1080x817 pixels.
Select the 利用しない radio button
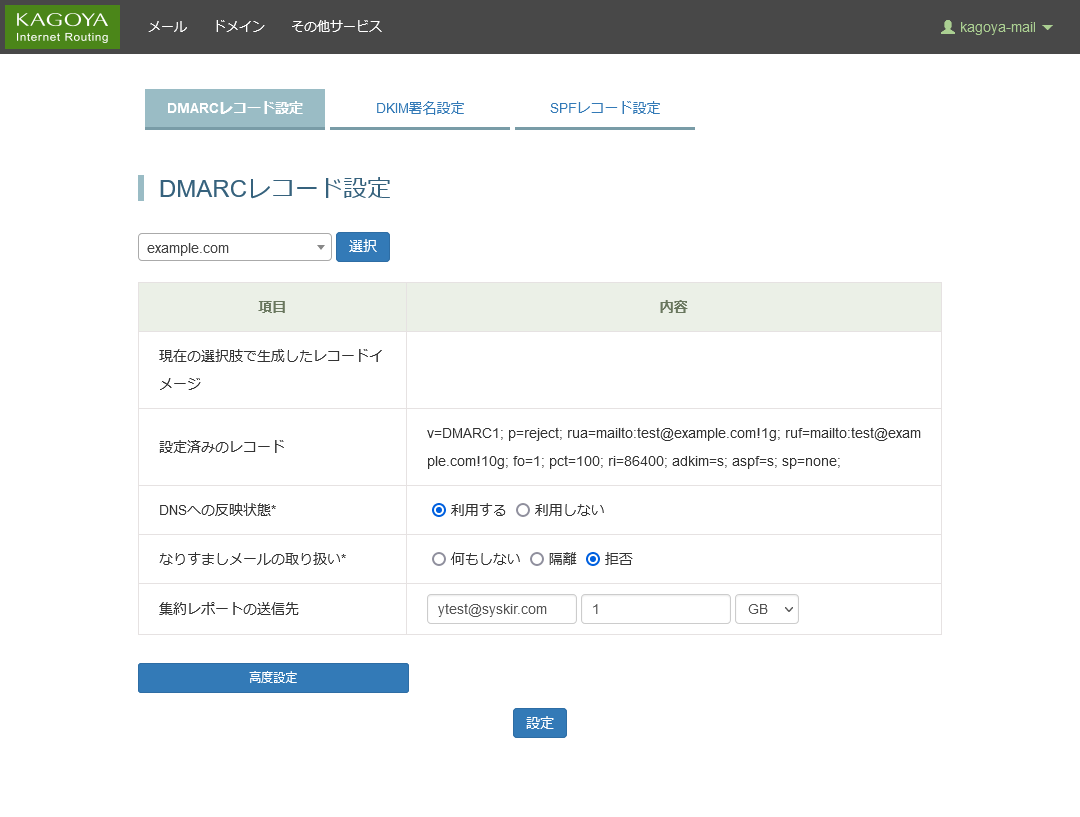[523, 510]
